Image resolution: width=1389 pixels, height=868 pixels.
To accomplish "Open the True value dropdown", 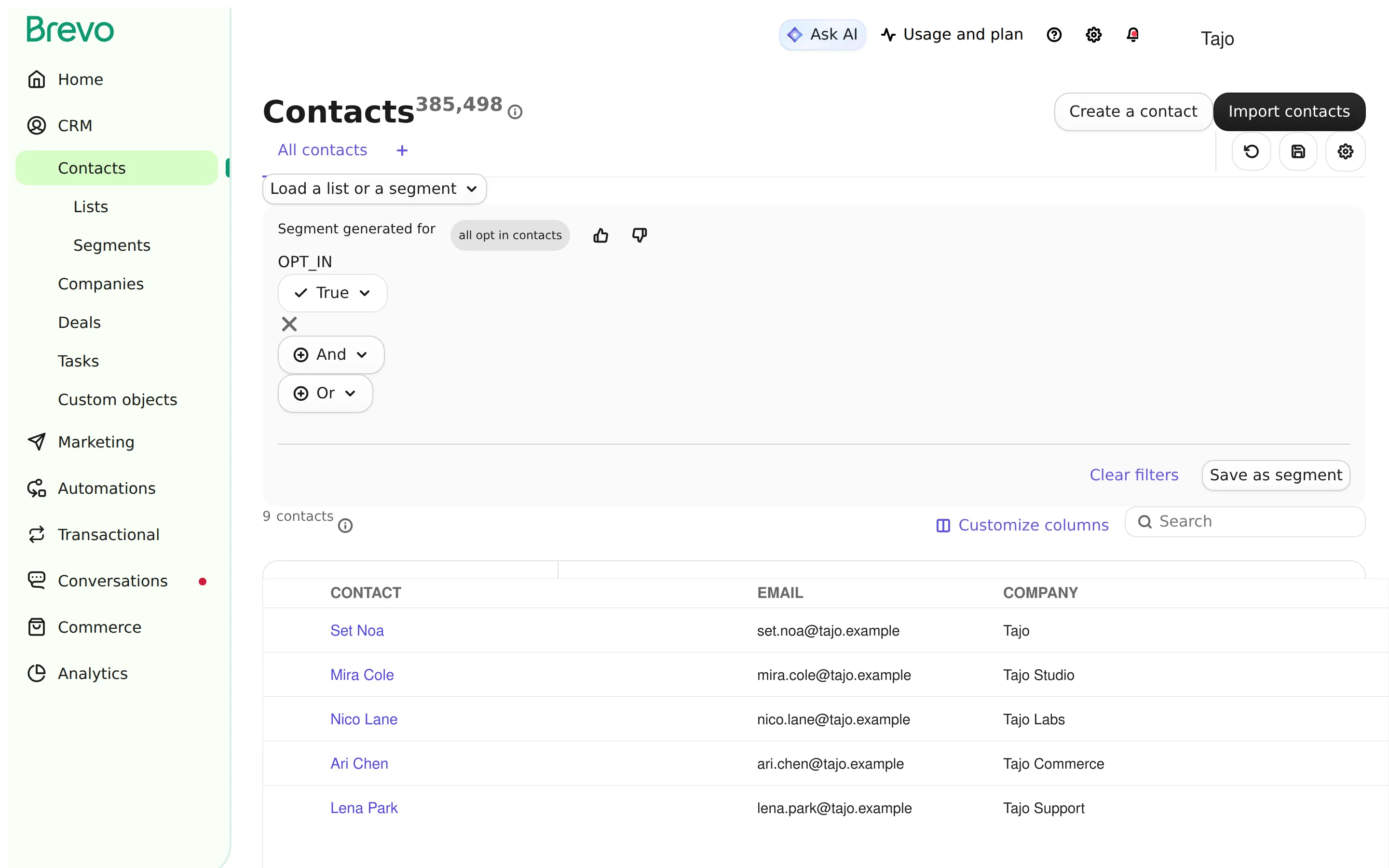I will click(x=332, y=293).
